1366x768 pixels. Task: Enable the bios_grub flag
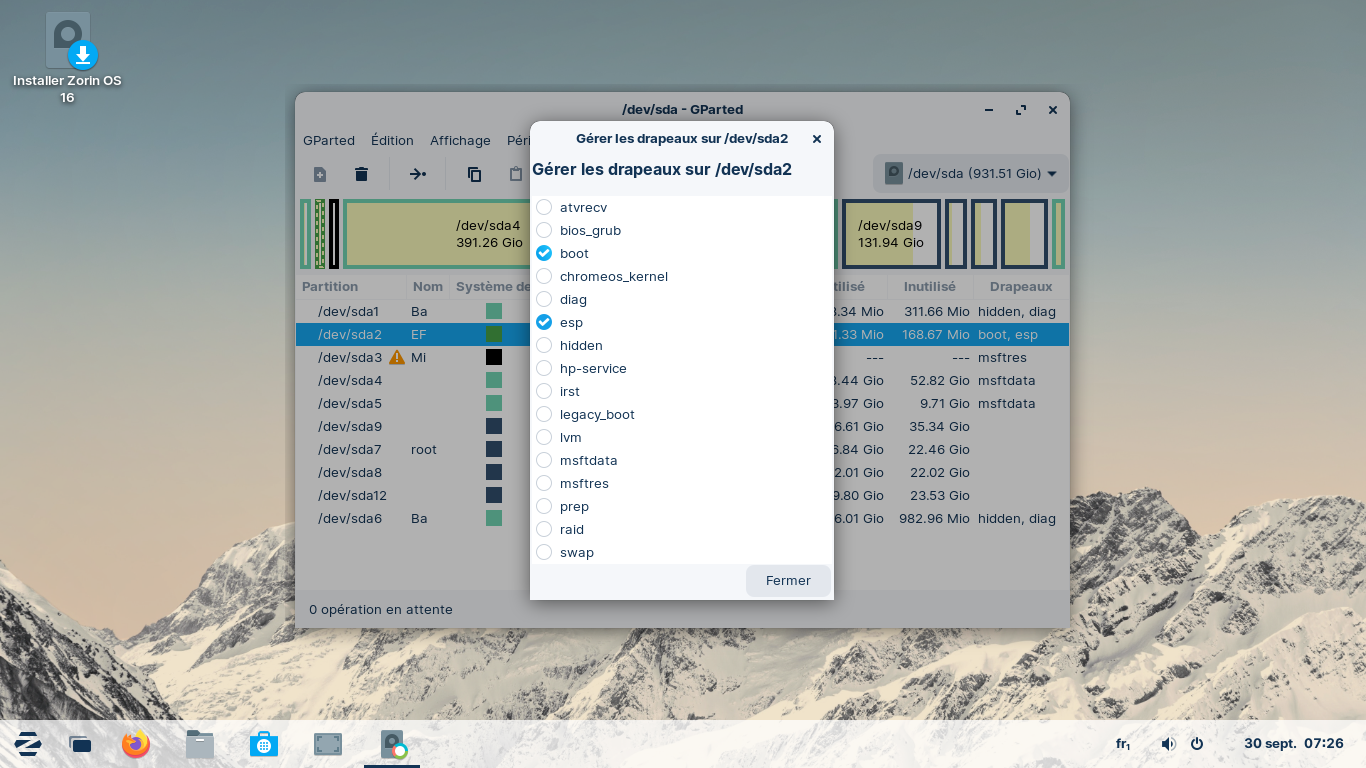click(544, 230)
